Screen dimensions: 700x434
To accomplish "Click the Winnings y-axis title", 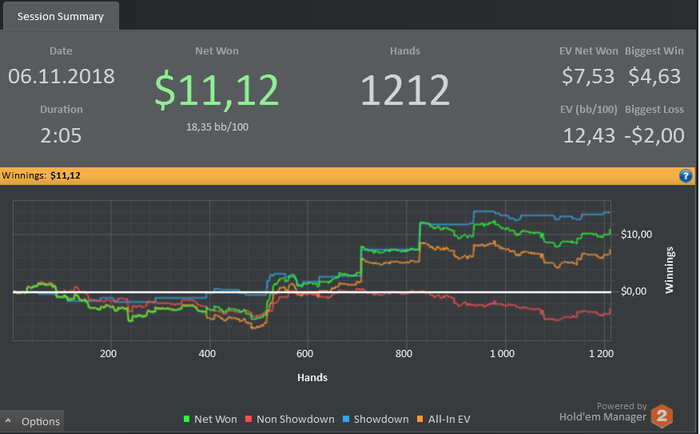I will (x=669, y=270).
